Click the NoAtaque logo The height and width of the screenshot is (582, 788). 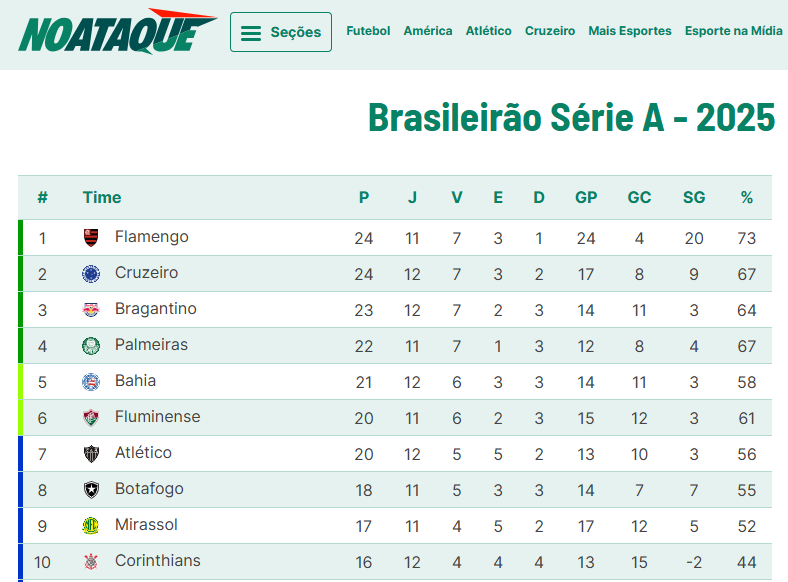click(117, 32)
